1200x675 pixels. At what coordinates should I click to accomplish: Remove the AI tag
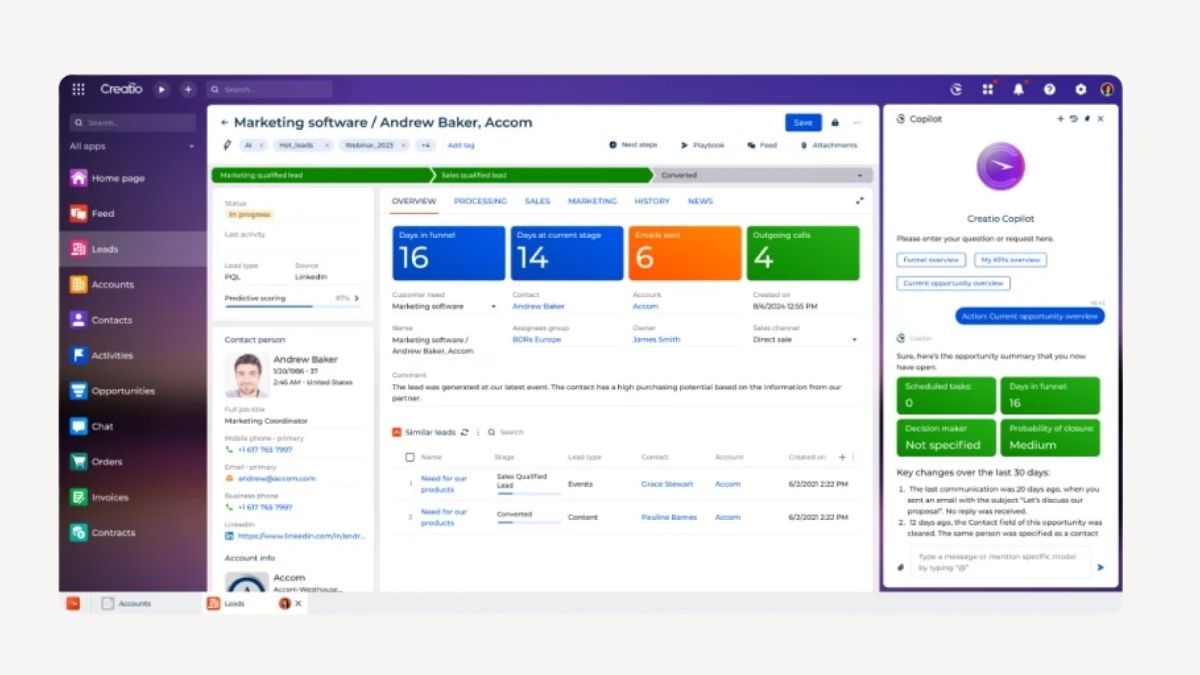261,145
